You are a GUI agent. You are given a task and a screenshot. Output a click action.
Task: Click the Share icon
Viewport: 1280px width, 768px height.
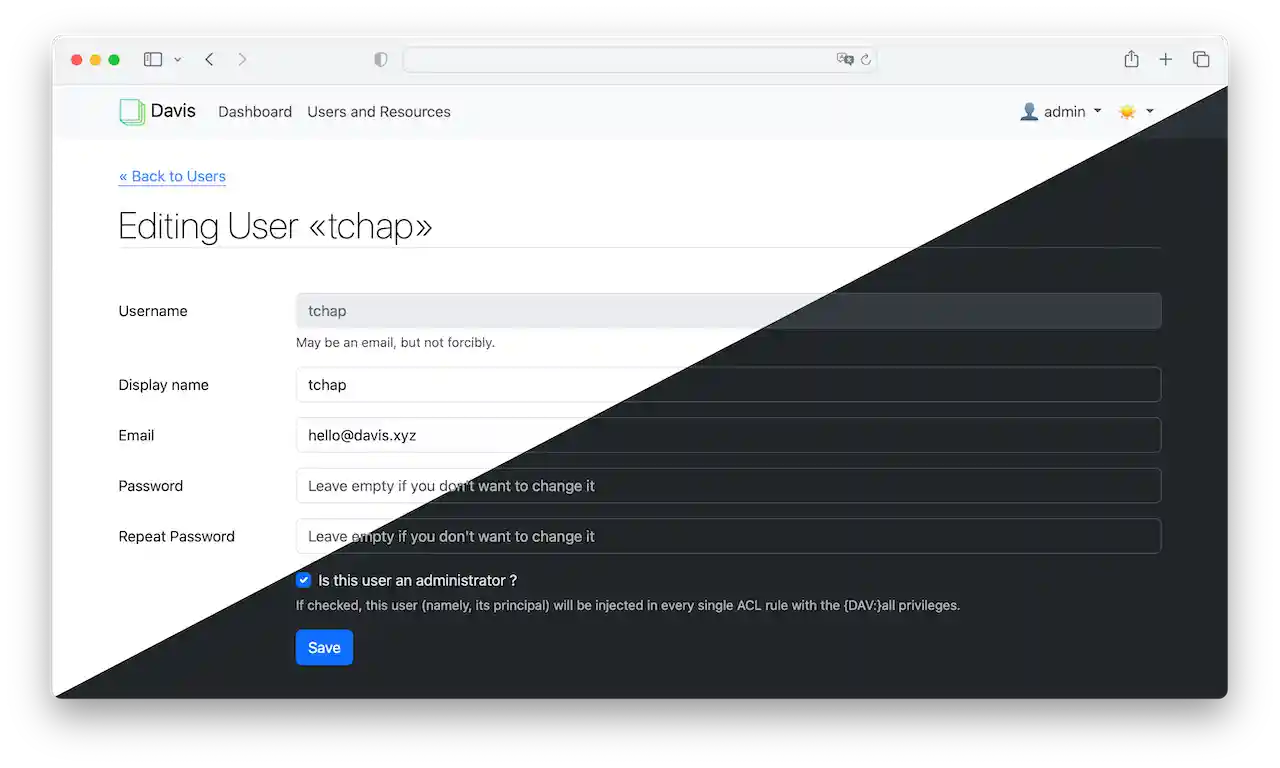pos(1131,59)
